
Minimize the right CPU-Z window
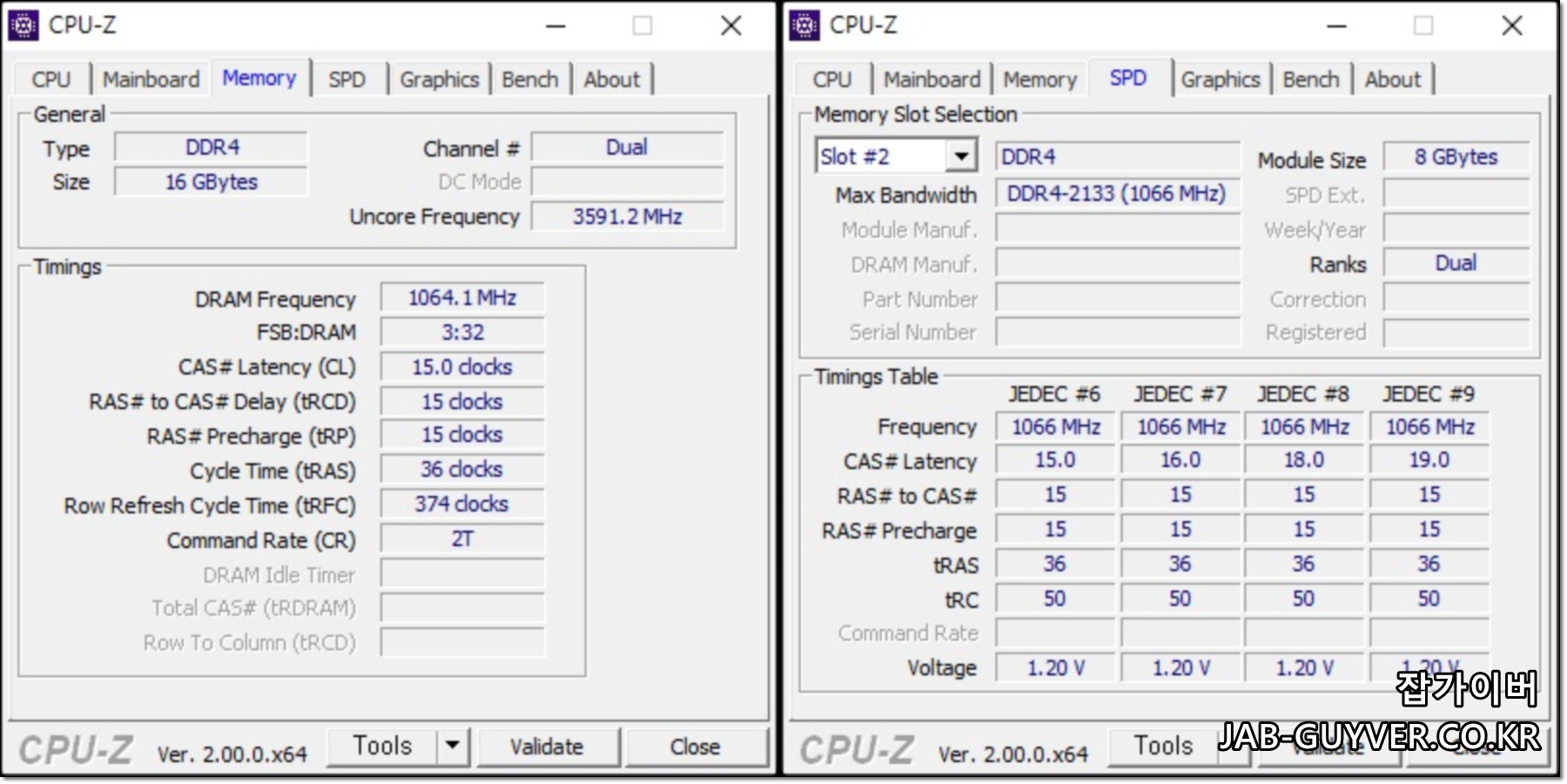click(x=1337, y=26)
